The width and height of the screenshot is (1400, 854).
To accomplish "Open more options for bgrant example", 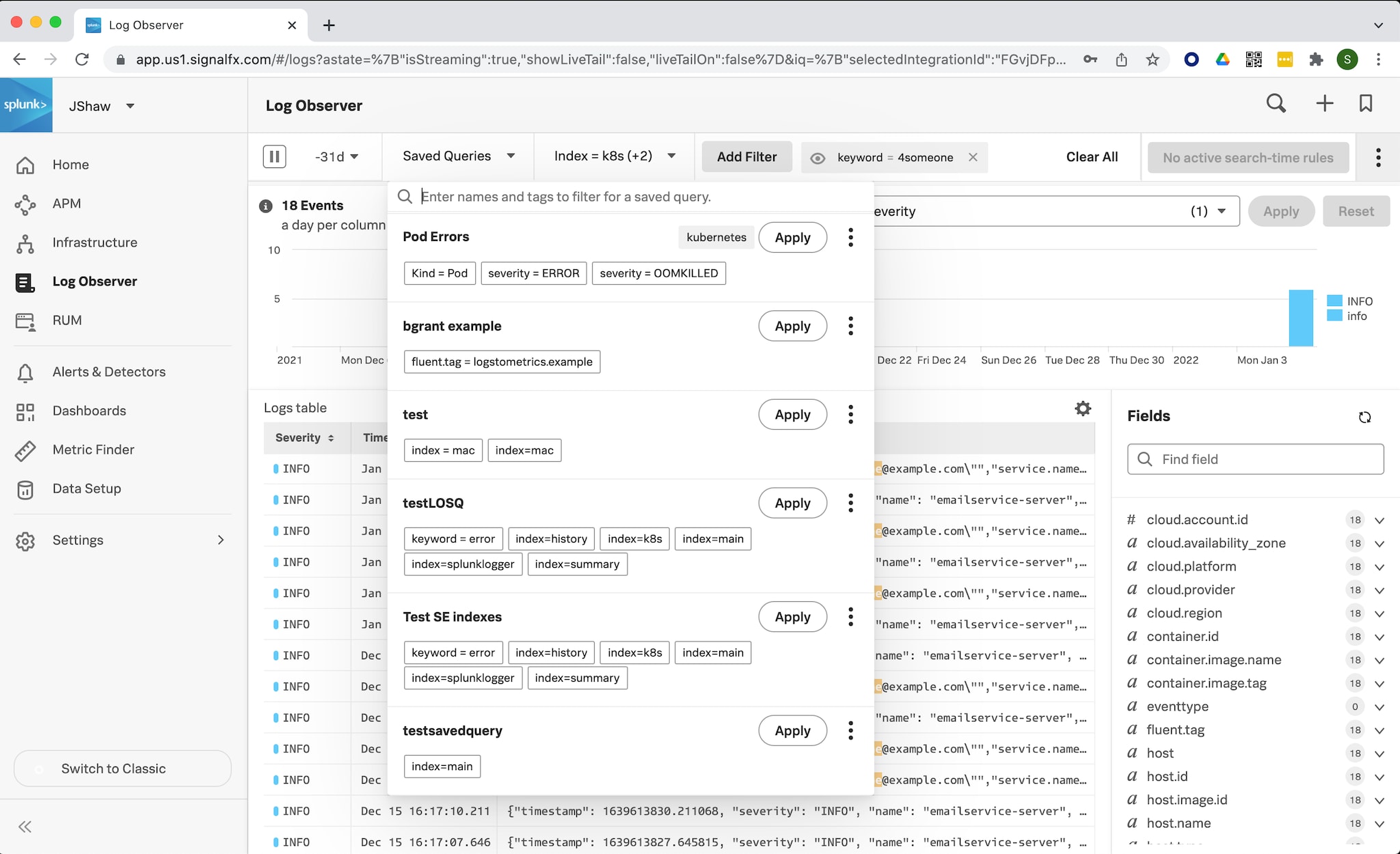I will (x=850, y=326).
